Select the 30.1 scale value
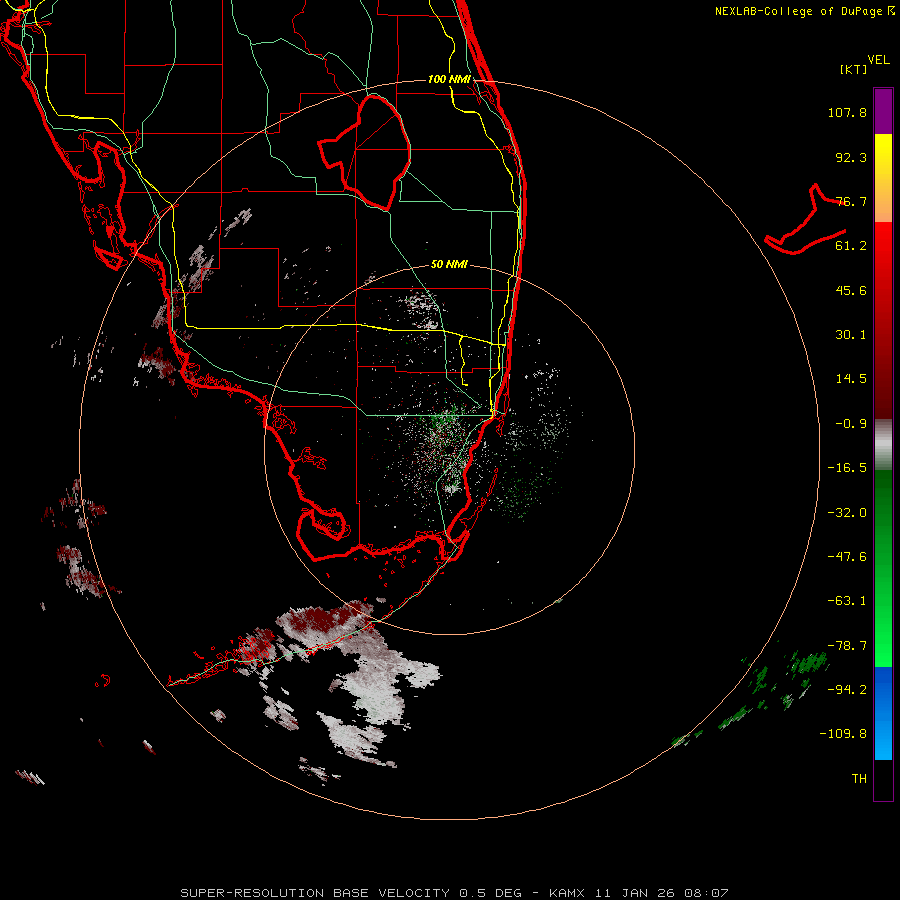 tap(851, 335)
